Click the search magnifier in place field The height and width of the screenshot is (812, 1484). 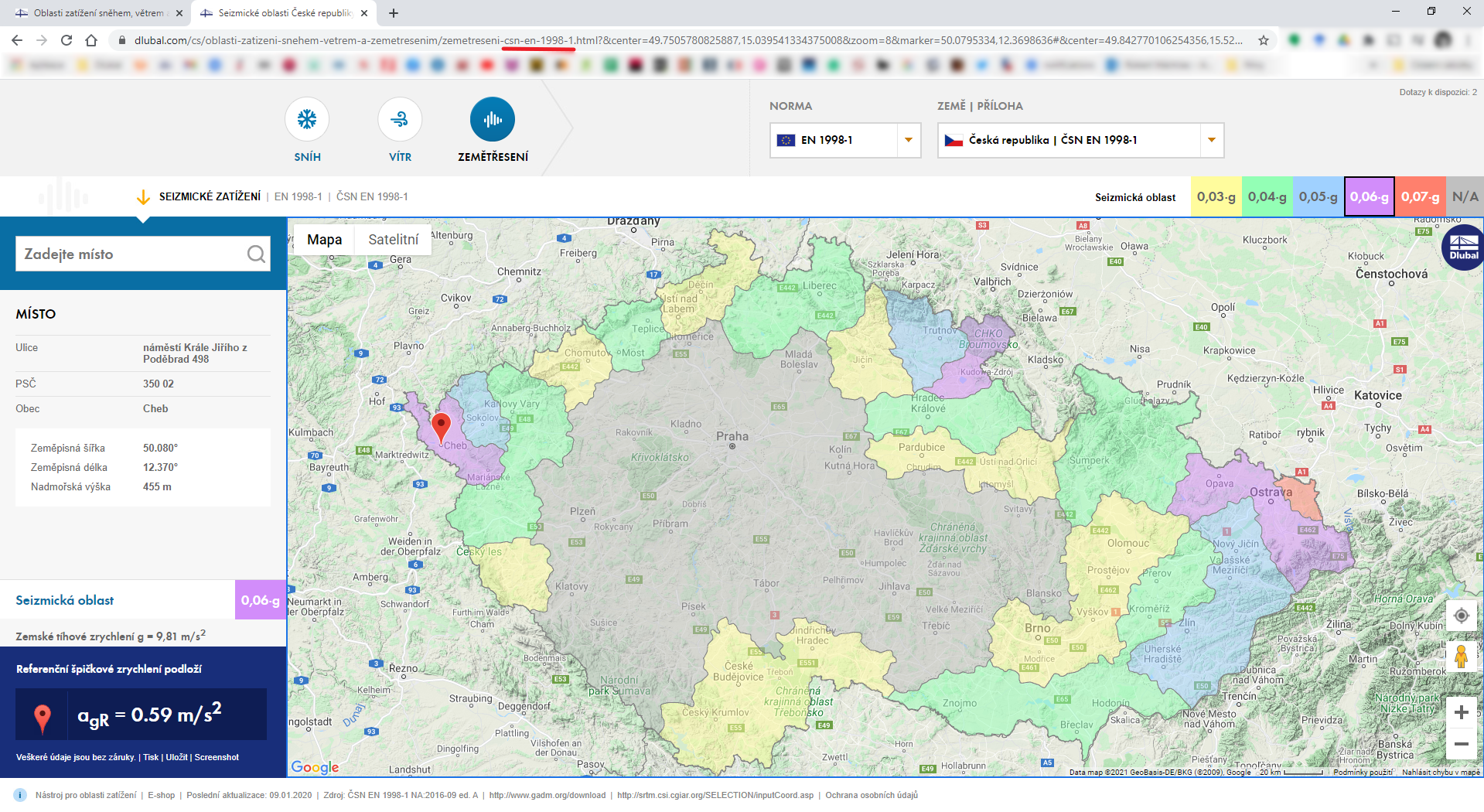(256, 254)
